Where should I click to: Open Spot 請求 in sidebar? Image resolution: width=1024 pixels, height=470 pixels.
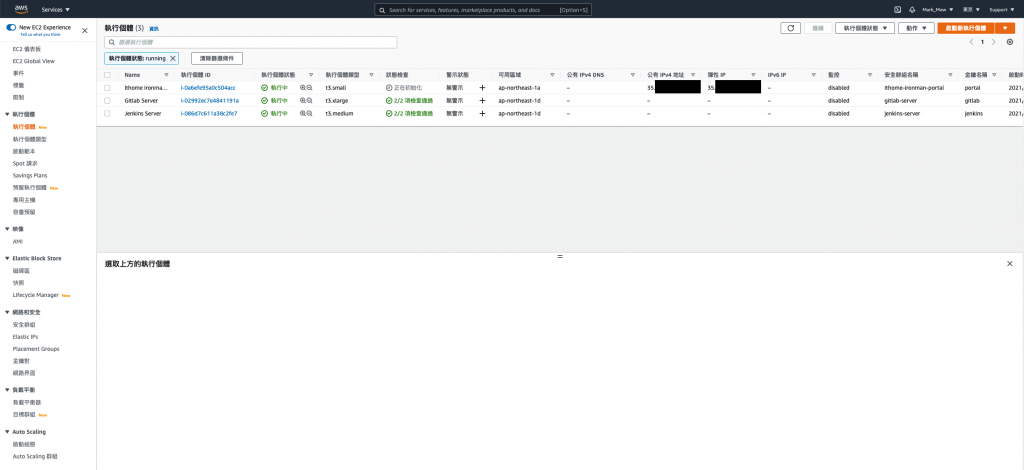tap(25, 163)
